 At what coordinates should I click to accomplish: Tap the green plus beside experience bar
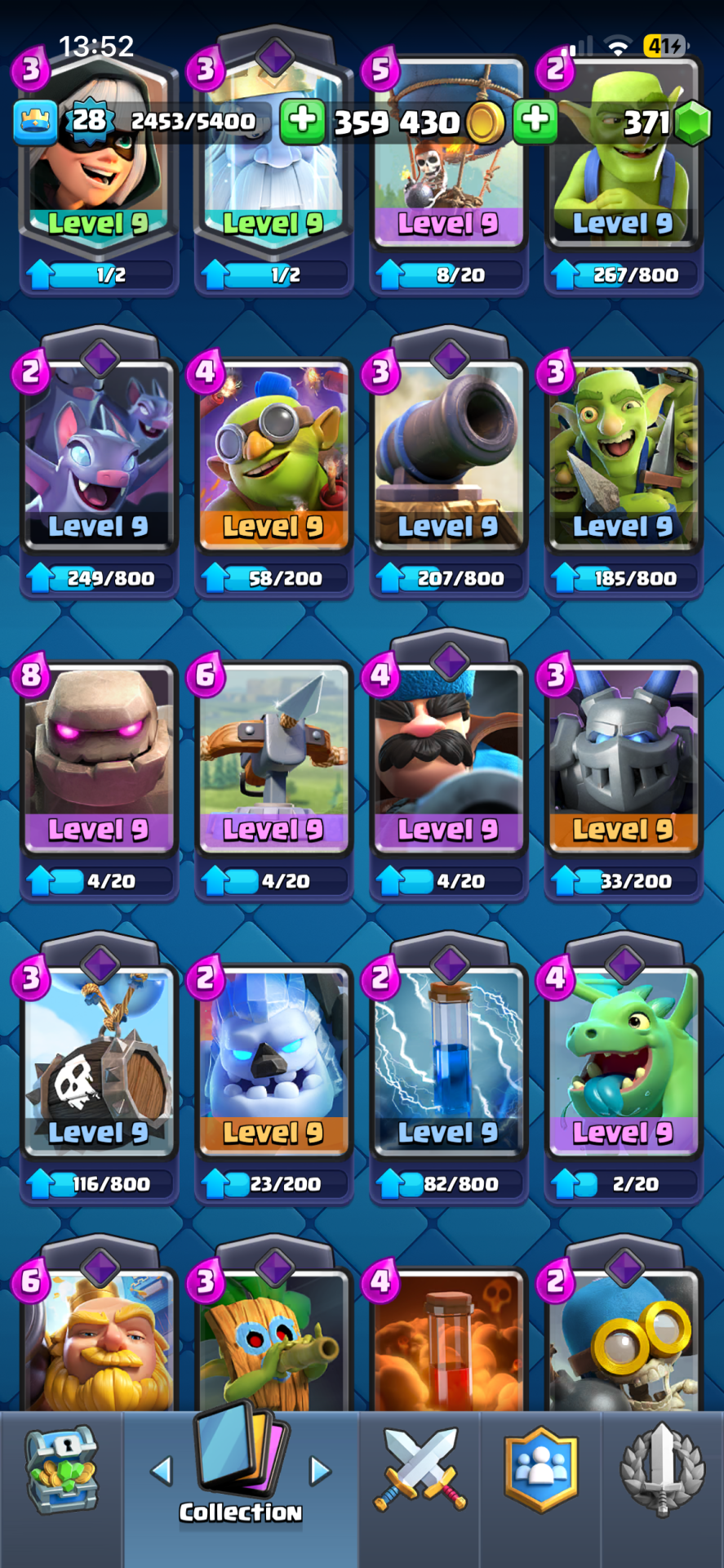(x=303, y=121)
